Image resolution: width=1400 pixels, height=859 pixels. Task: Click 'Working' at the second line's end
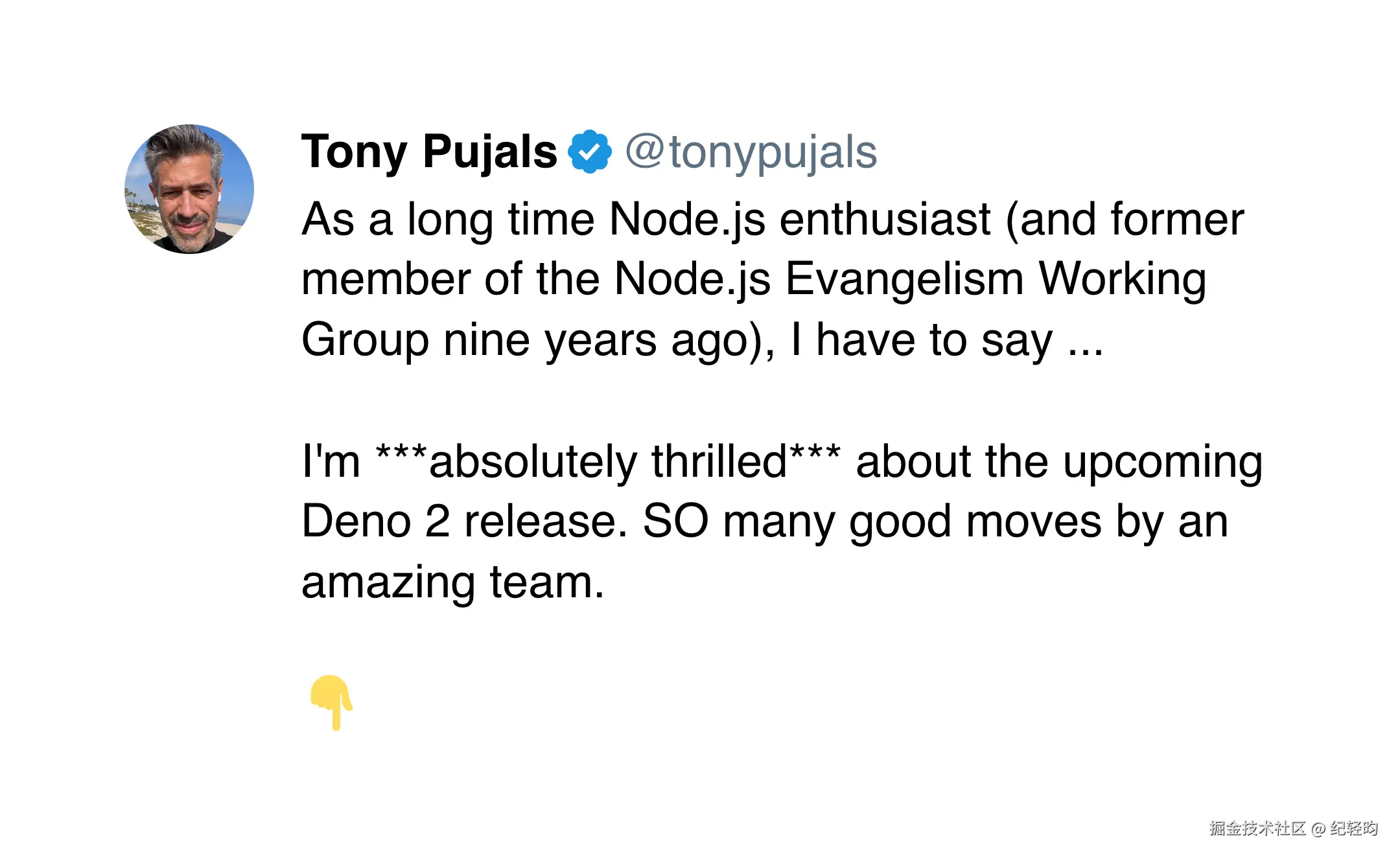point(1122,280)
